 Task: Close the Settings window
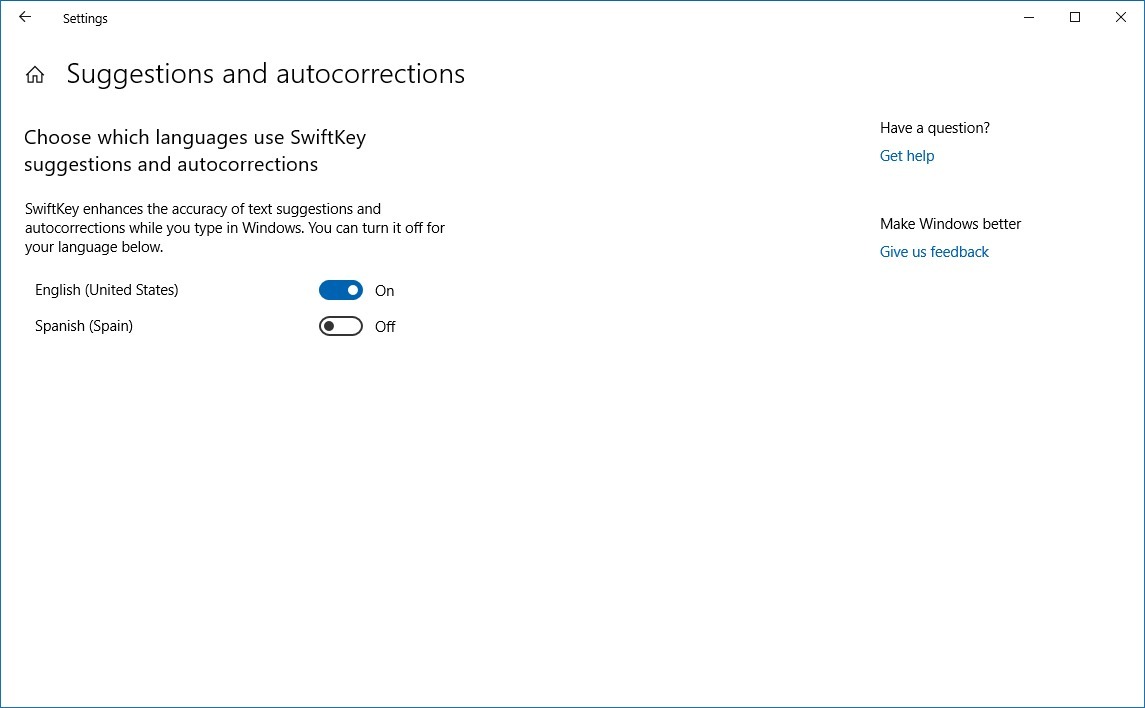[x=1121, y=18]
